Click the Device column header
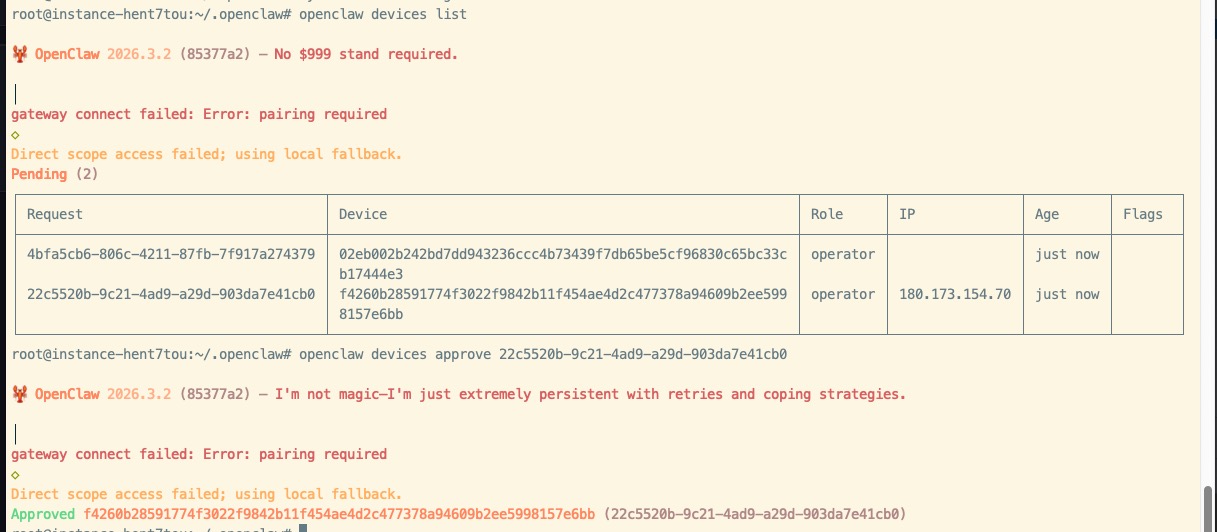The image size is (1217, 532). tap(363, 214)
